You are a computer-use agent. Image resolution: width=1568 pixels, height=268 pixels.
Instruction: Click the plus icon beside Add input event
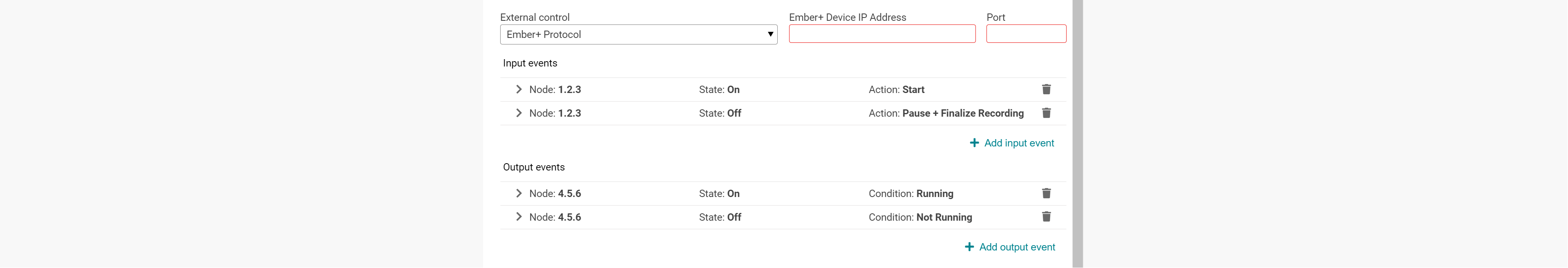[x=974, y=143]
